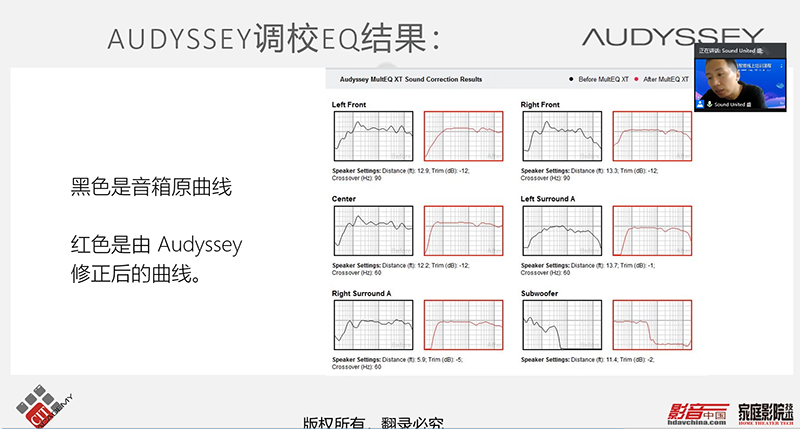
Task: Click the Right Front before-correction black graph
Action: click(x=562, y=136)
